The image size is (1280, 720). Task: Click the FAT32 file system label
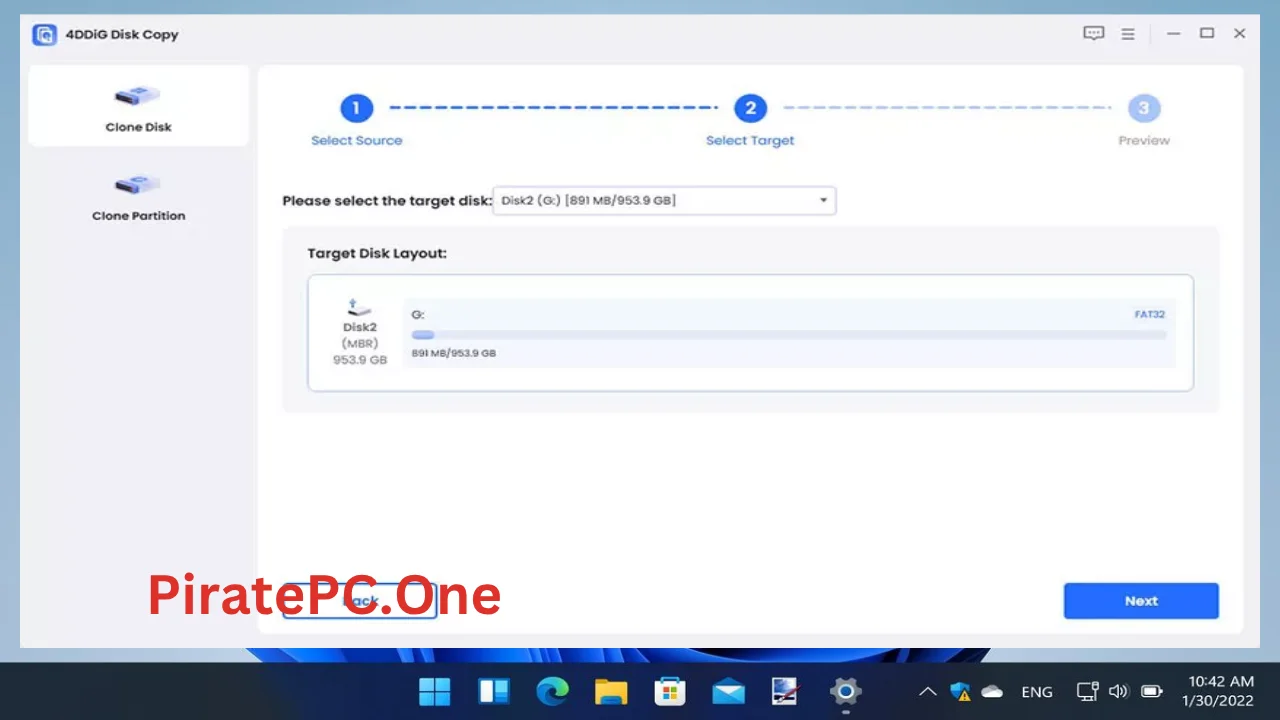coord(1149,314)
